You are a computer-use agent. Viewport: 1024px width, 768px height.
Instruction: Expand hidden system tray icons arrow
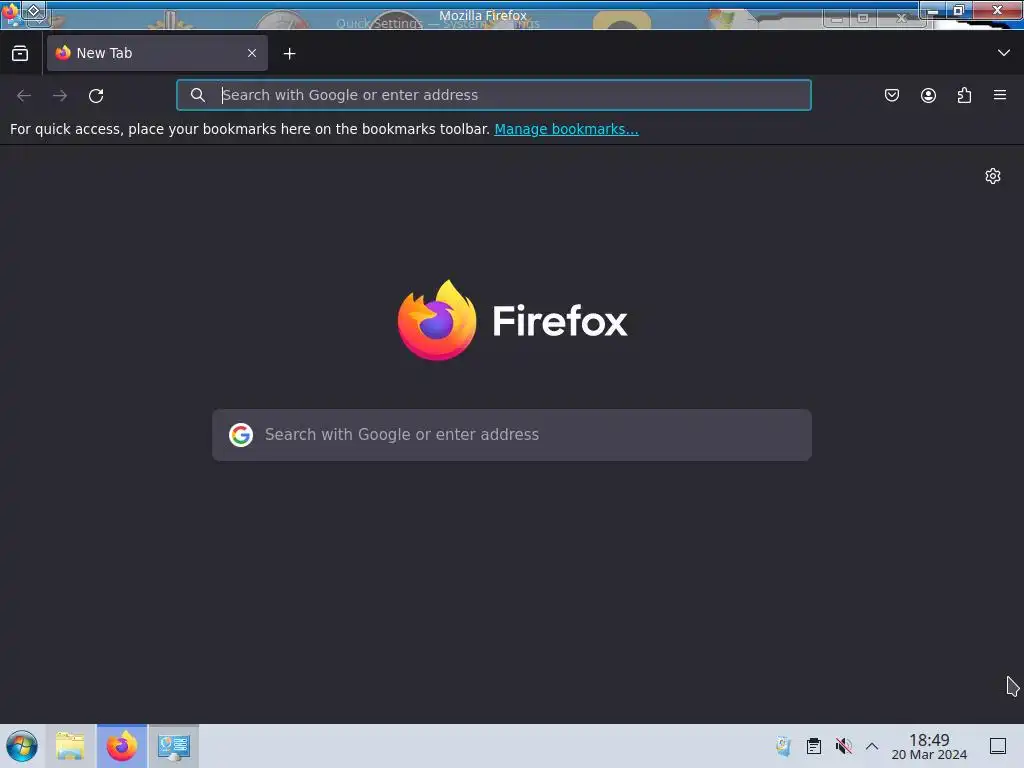click(x=872, y=746)
